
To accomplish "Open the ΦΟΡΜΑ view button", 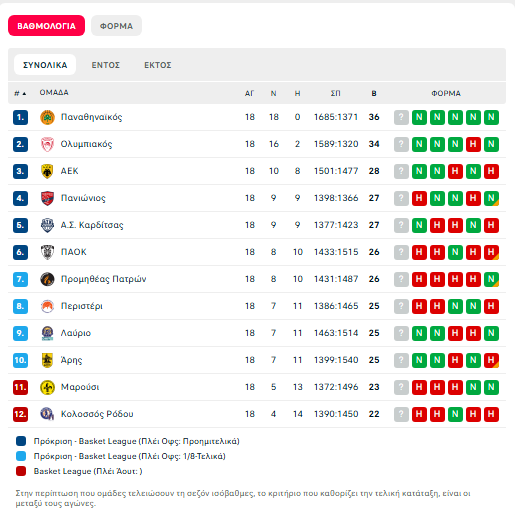I will pos(116,26).
